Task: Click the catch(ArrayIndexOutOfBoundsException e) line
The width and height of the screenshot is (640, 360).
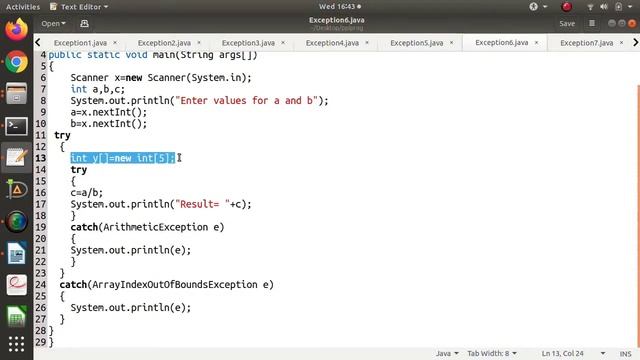Action: click(x=167, y=284)
